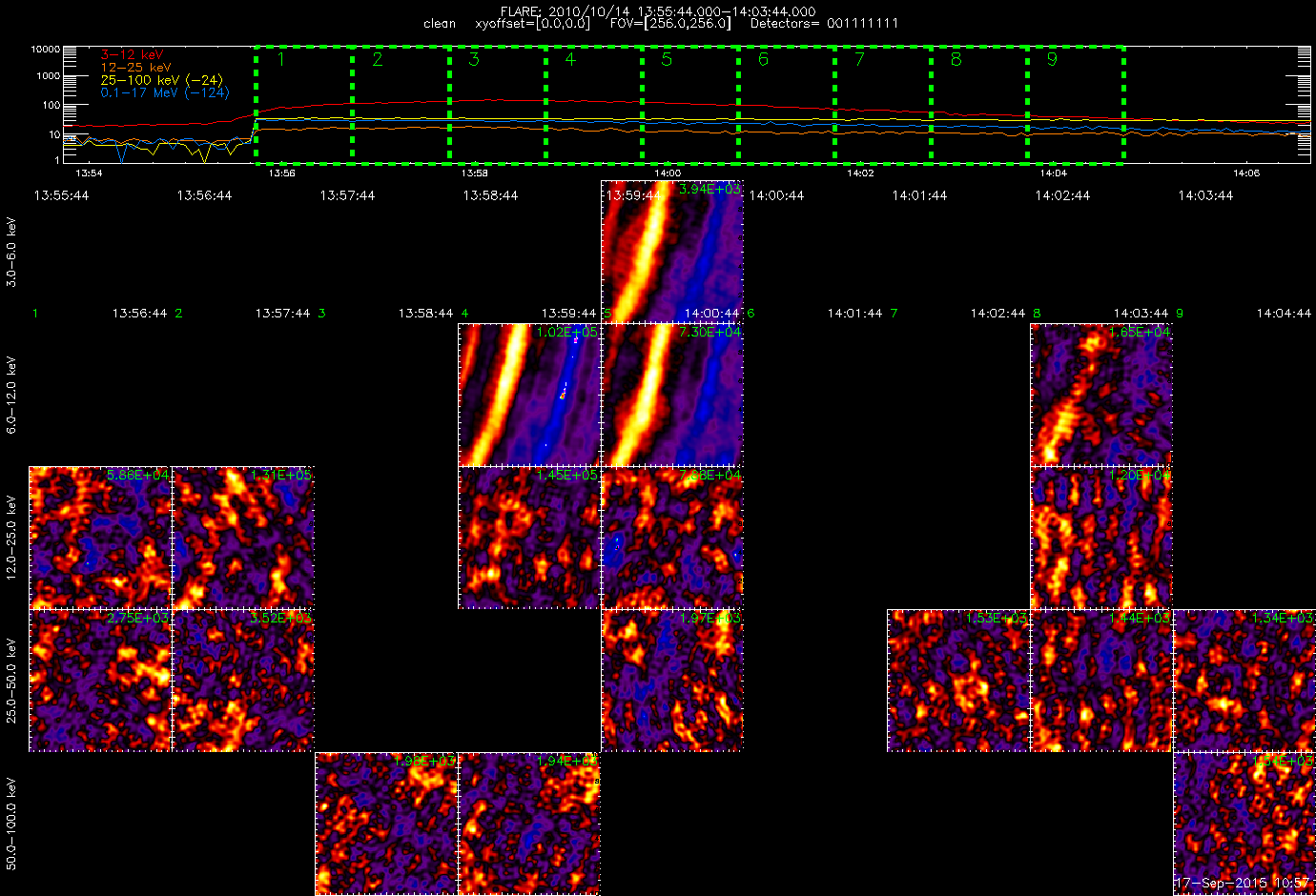Click the 1.02E+05 peak value label
The width and height of the screenshot is (1316, 896).
pos(567,333)
